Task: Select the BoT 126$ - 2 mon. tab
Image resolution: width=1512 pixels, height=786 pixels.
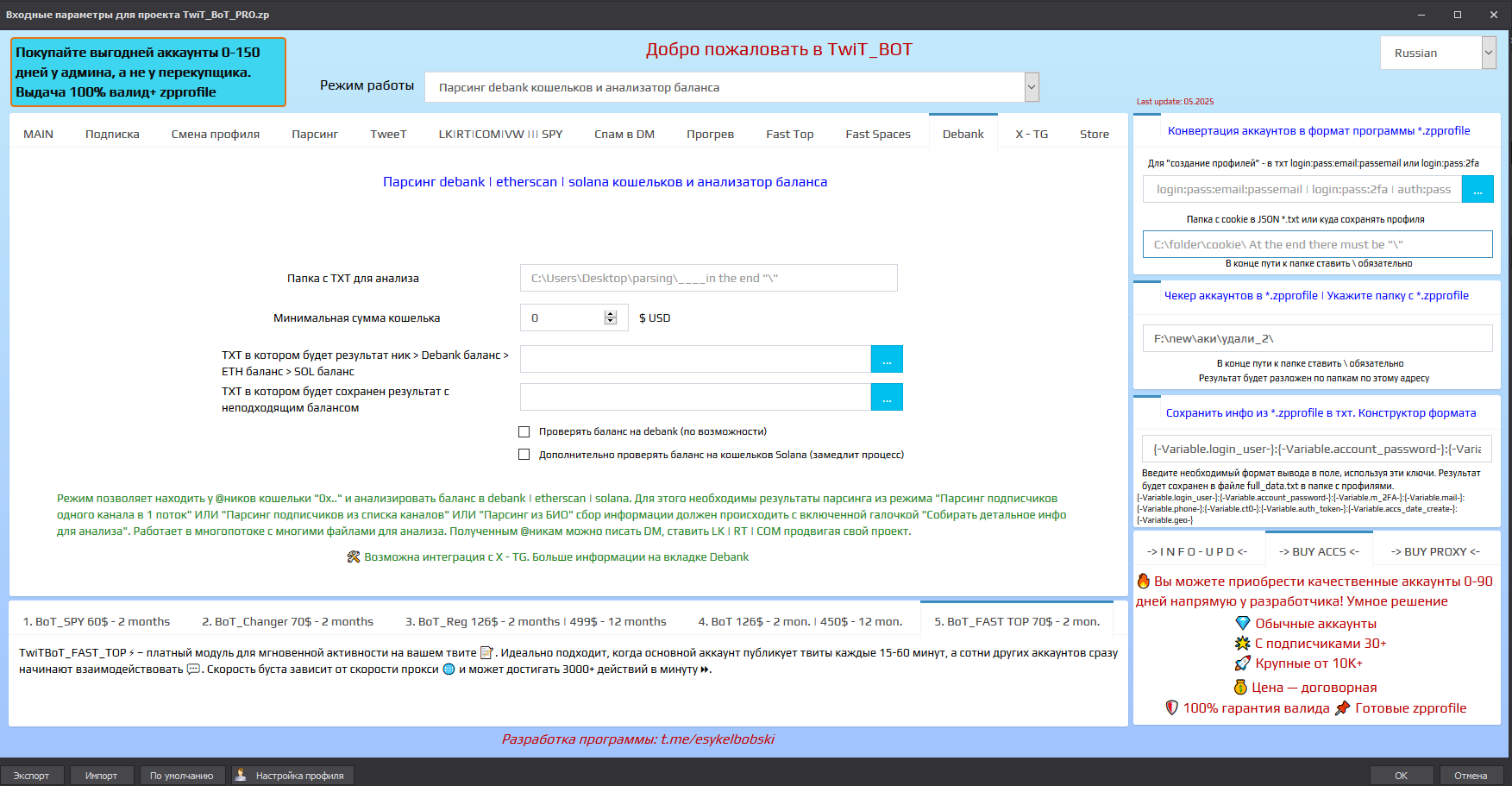Action: pyautogui.click(x=800, y=621)
